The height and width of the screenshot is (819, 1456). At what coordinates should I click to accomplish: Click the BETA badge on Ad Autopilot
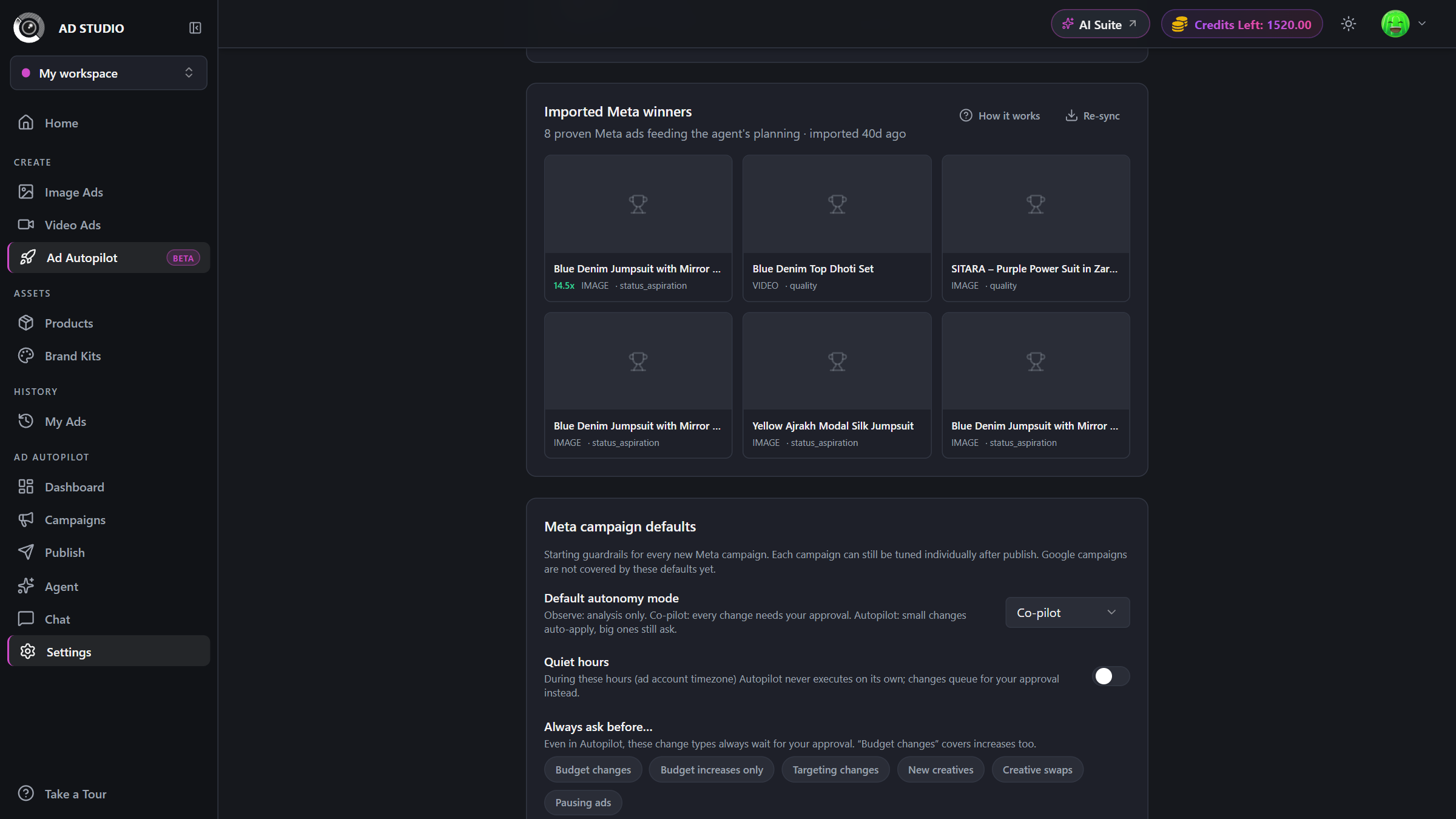(x=183, y=258)
